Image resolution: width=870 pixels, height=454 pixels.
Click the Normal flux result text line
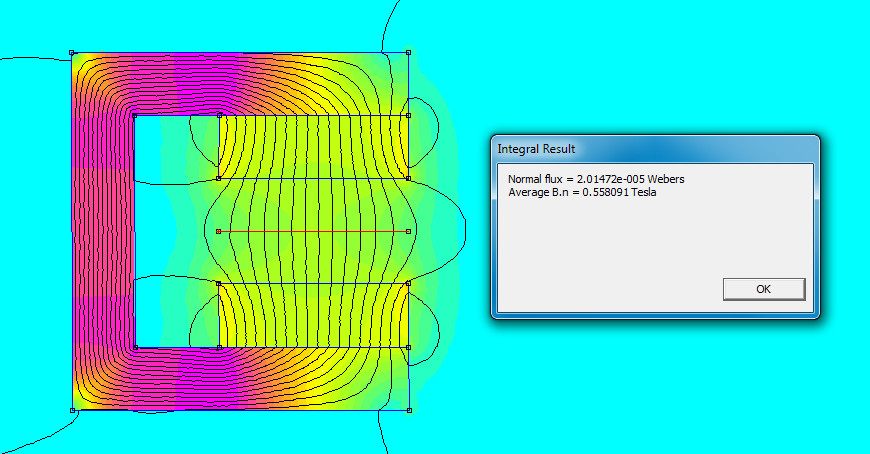(596, 179)
